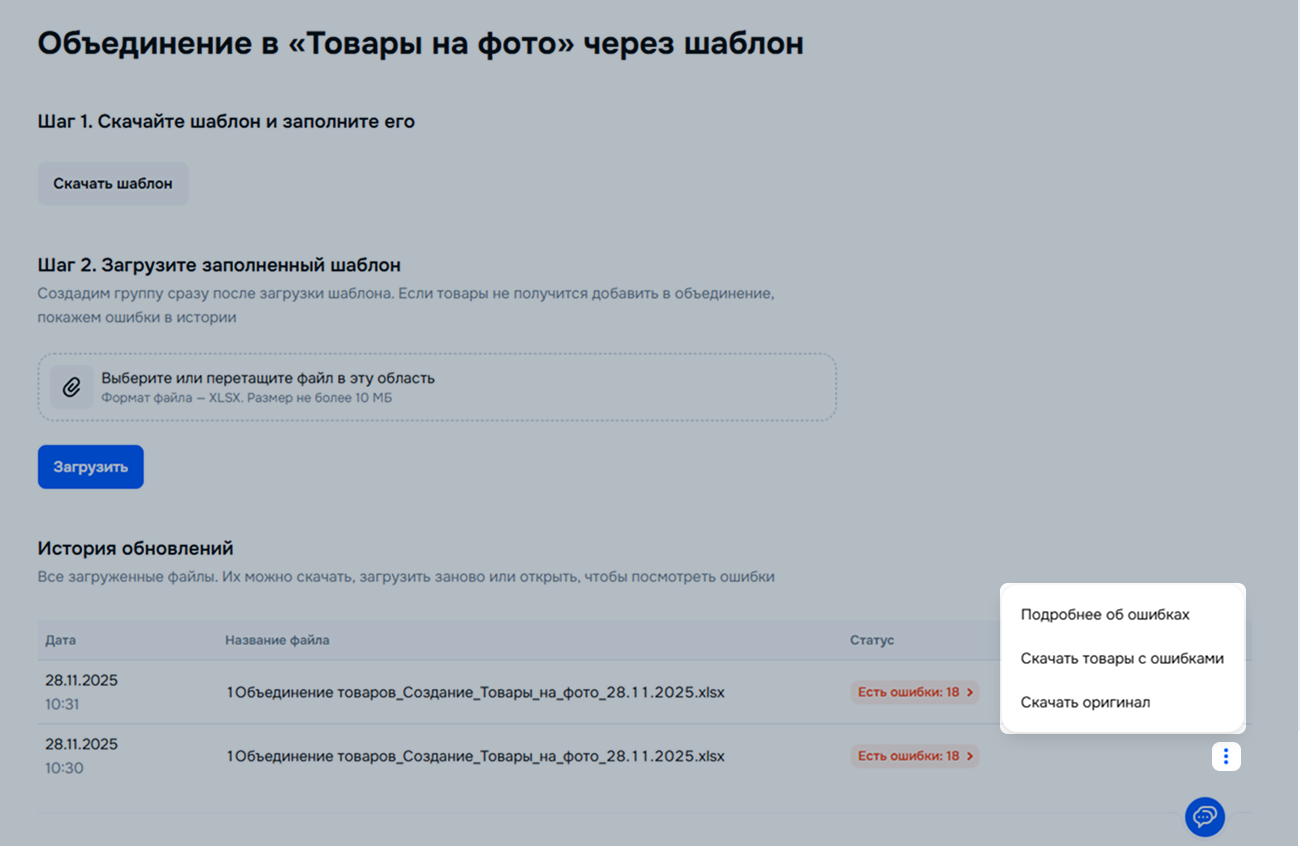Choose Скачать товары с ошибками menu item
Image resolution: width=1300 pixels, height=846 pixels.
(1121, 658)
